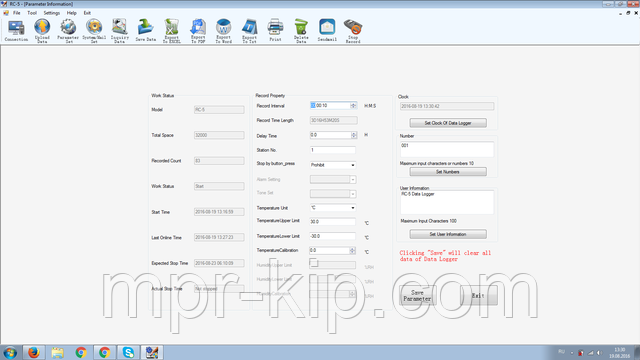
Task: Open the Windows Start menu
Action: (x=10, y=352)
